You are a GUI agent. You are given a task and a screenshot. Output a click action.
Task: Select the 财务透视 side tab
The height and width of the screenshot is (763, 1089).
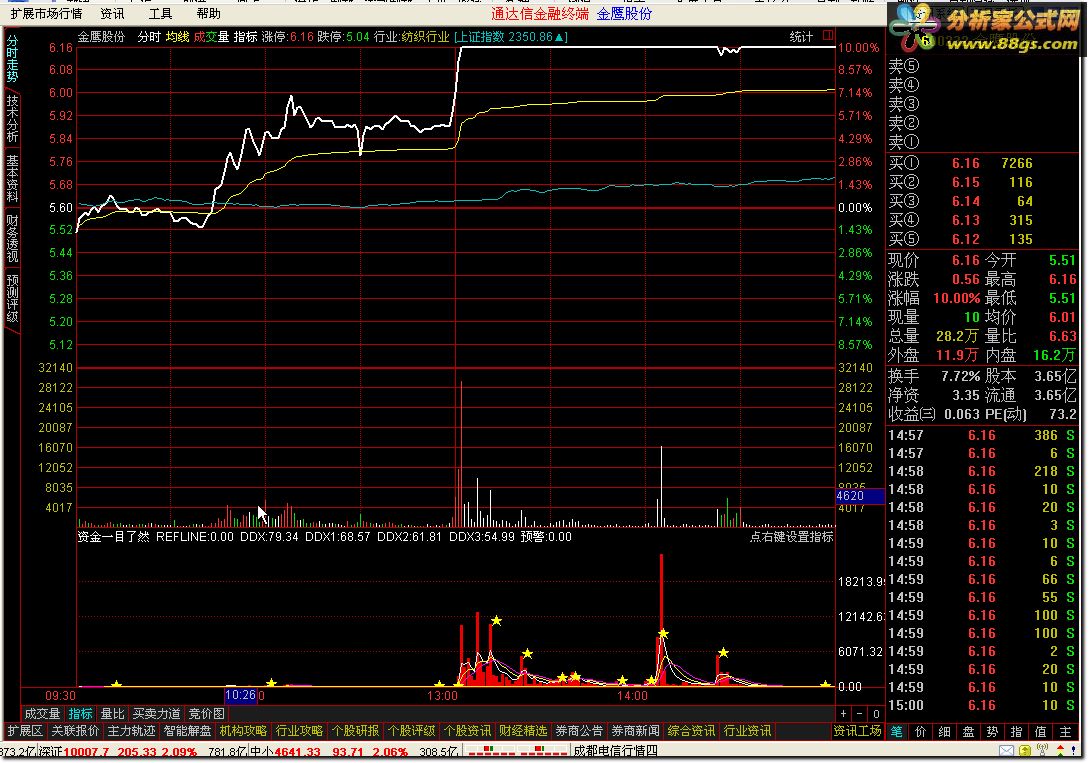13,239
